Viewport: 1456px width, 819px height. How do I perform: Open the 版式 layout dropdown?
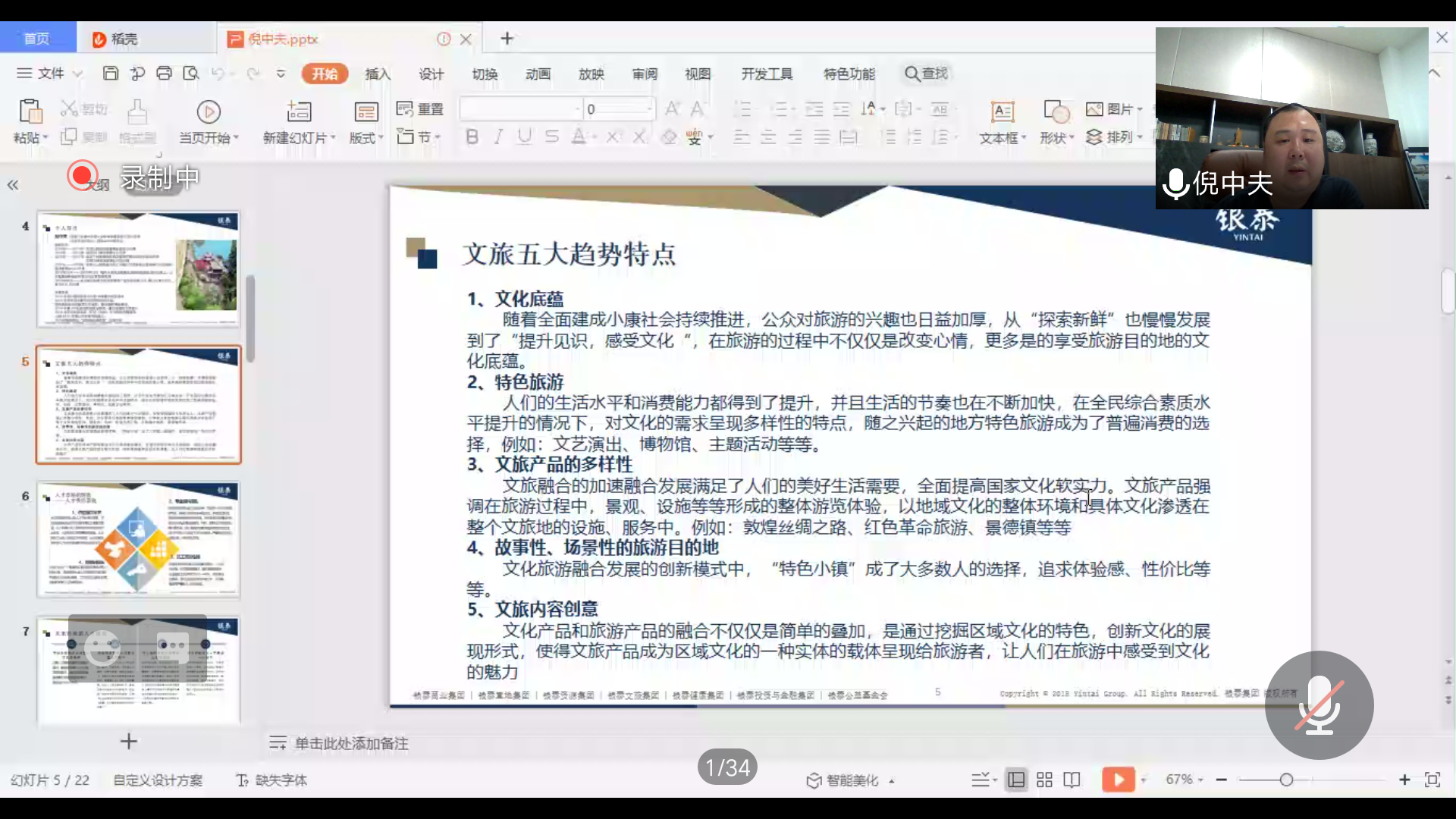366,138
